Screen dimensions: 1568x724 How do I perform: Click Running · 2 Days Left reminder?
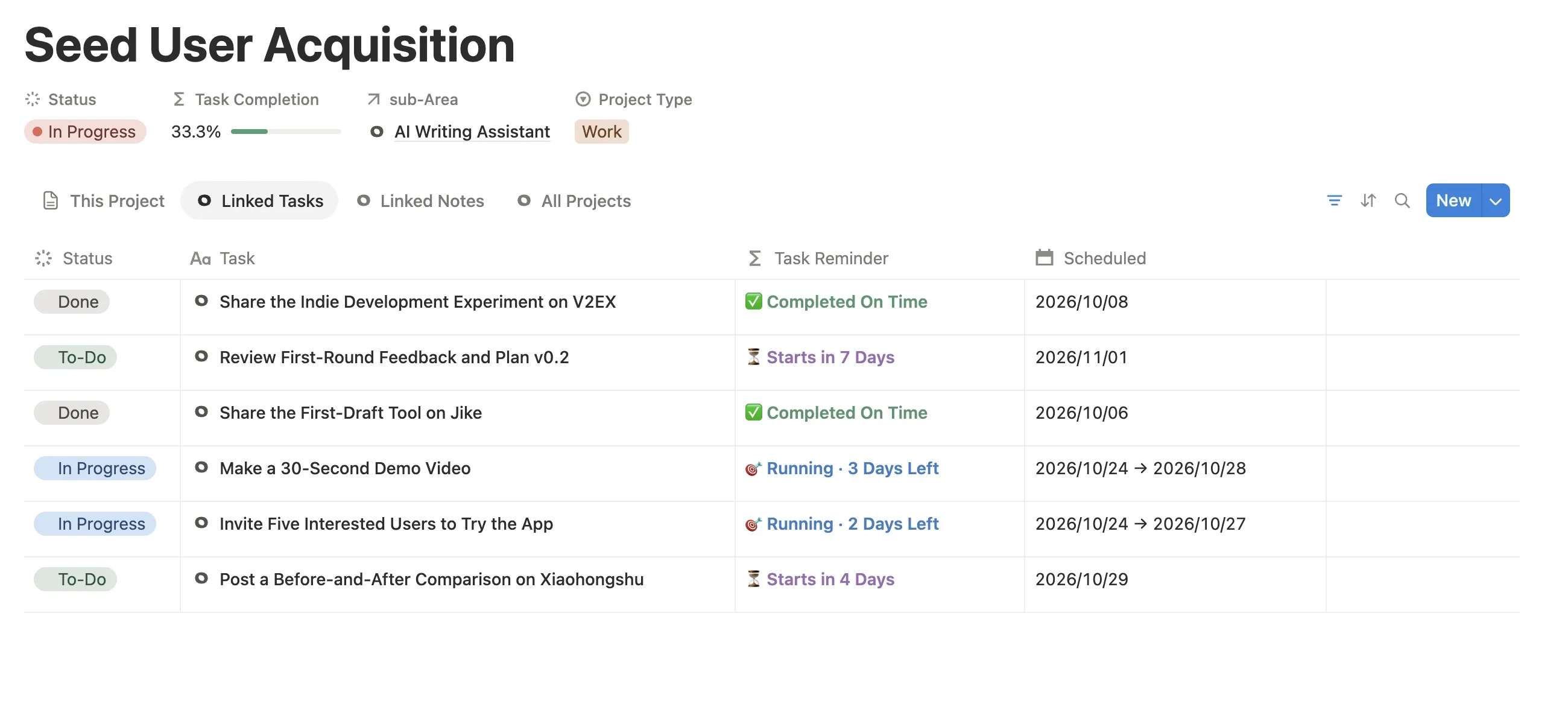tap(842, 523)
